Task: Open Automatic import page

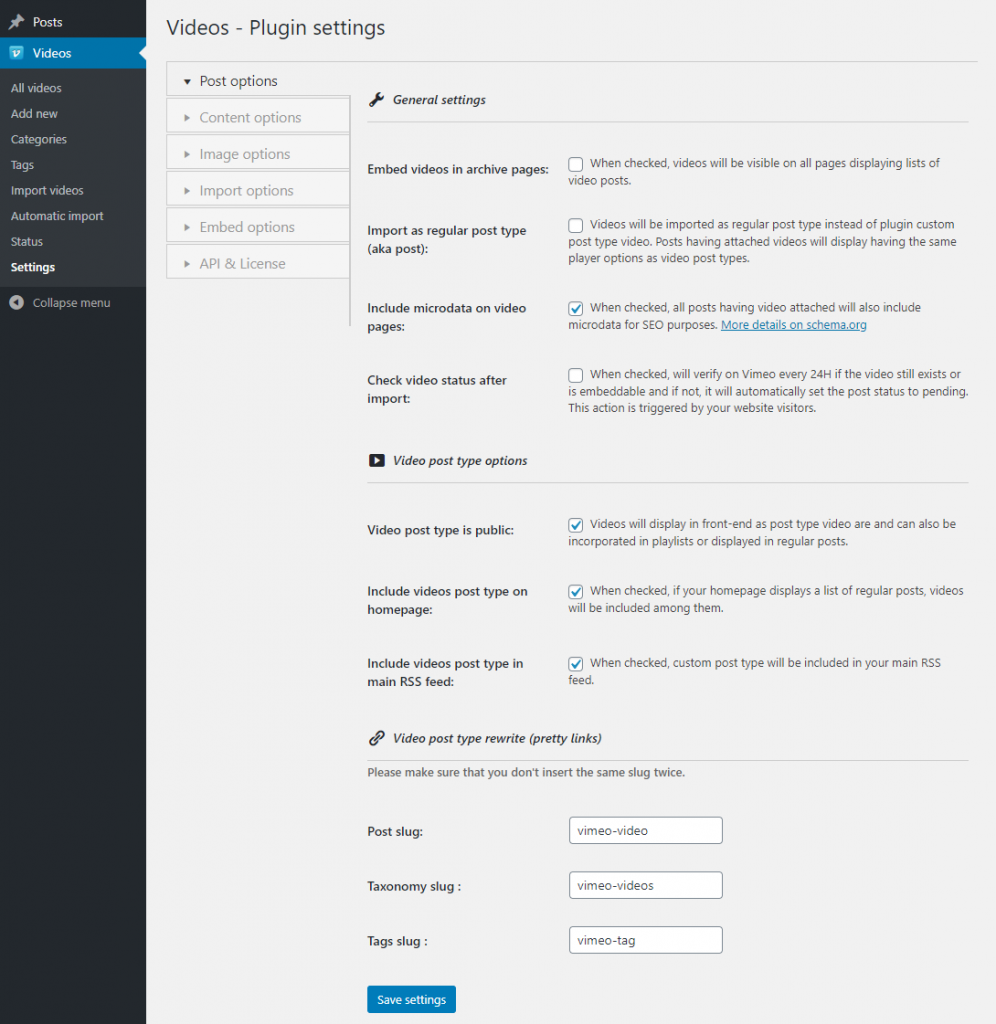Action: (x=57, y=216)
